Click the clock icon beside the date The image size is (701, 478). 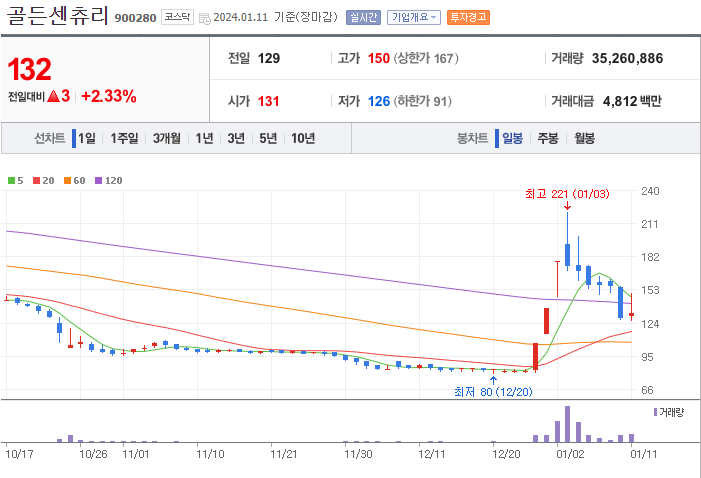point(205,19)
